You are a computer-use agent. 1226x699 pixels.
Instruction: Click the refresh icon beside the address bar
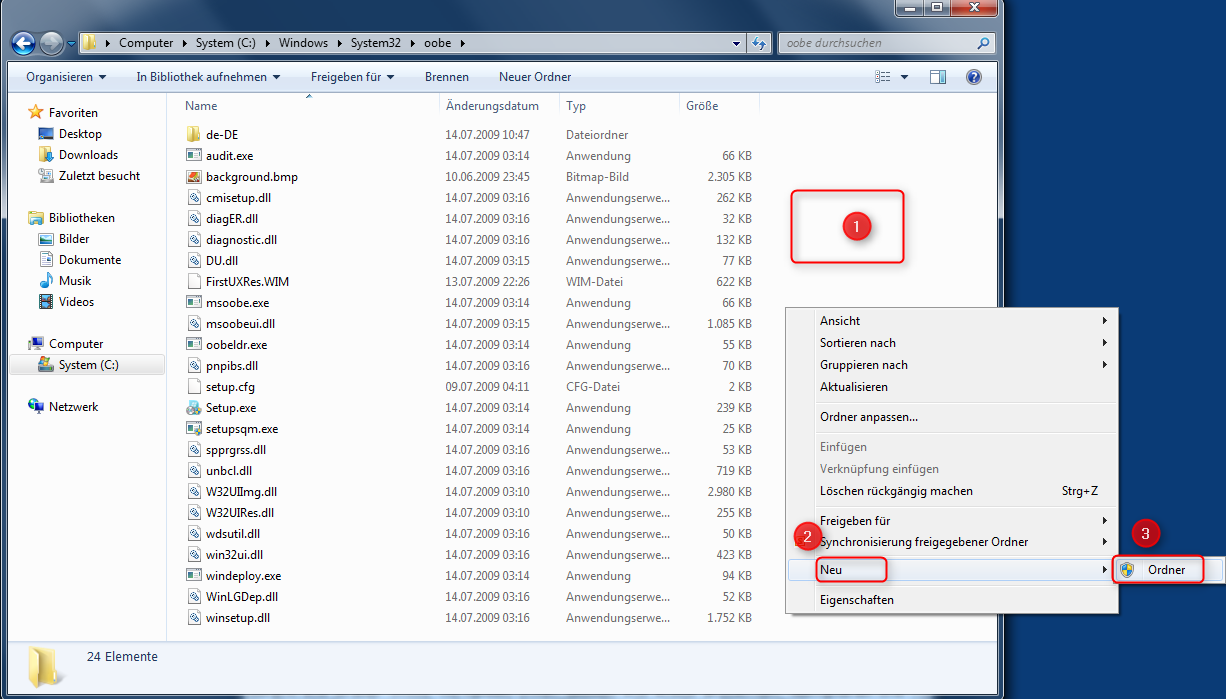pos(758,42)
